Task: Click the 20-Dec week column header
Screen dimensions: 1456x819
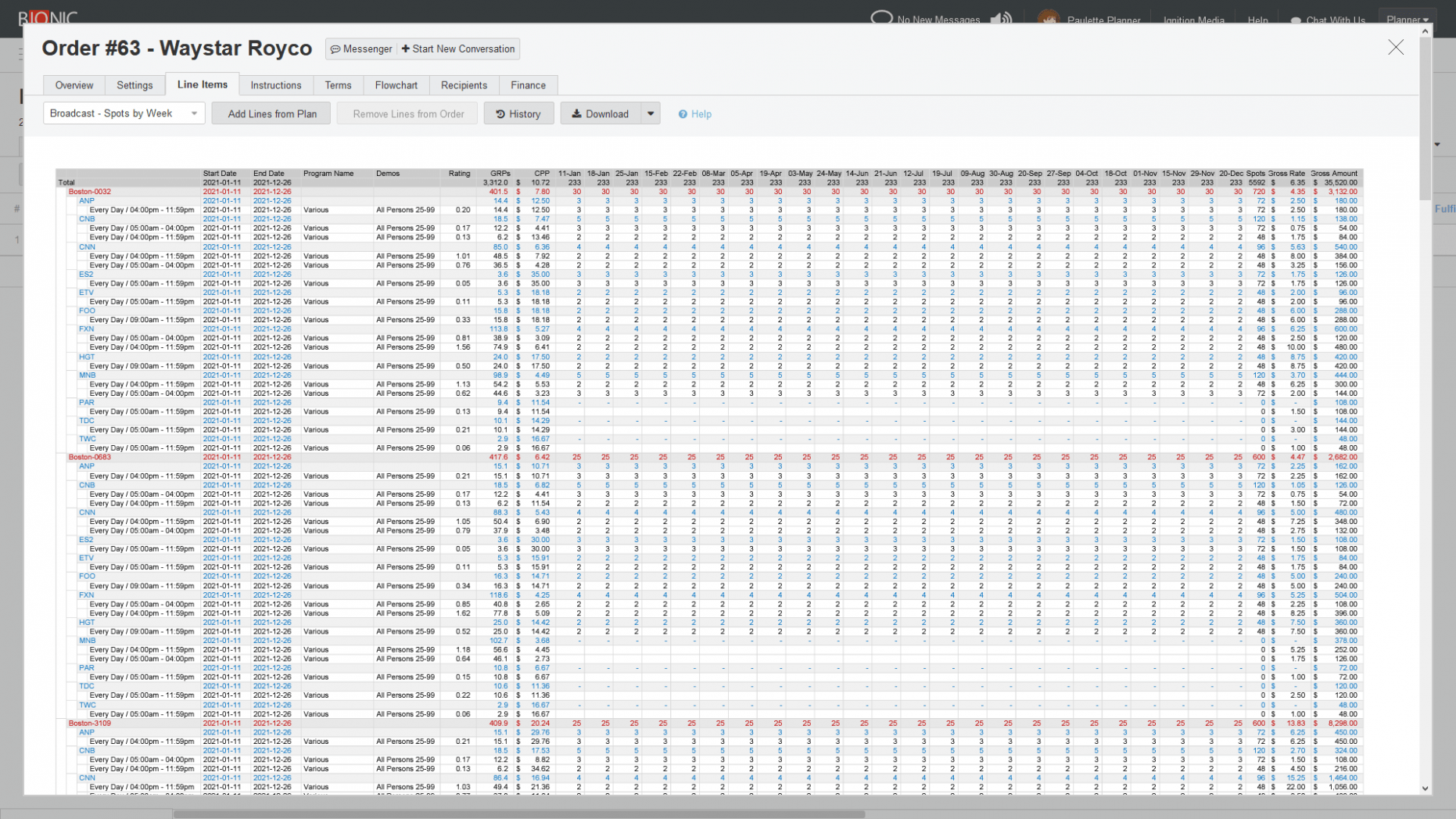Action: (x=1231, y=174)
